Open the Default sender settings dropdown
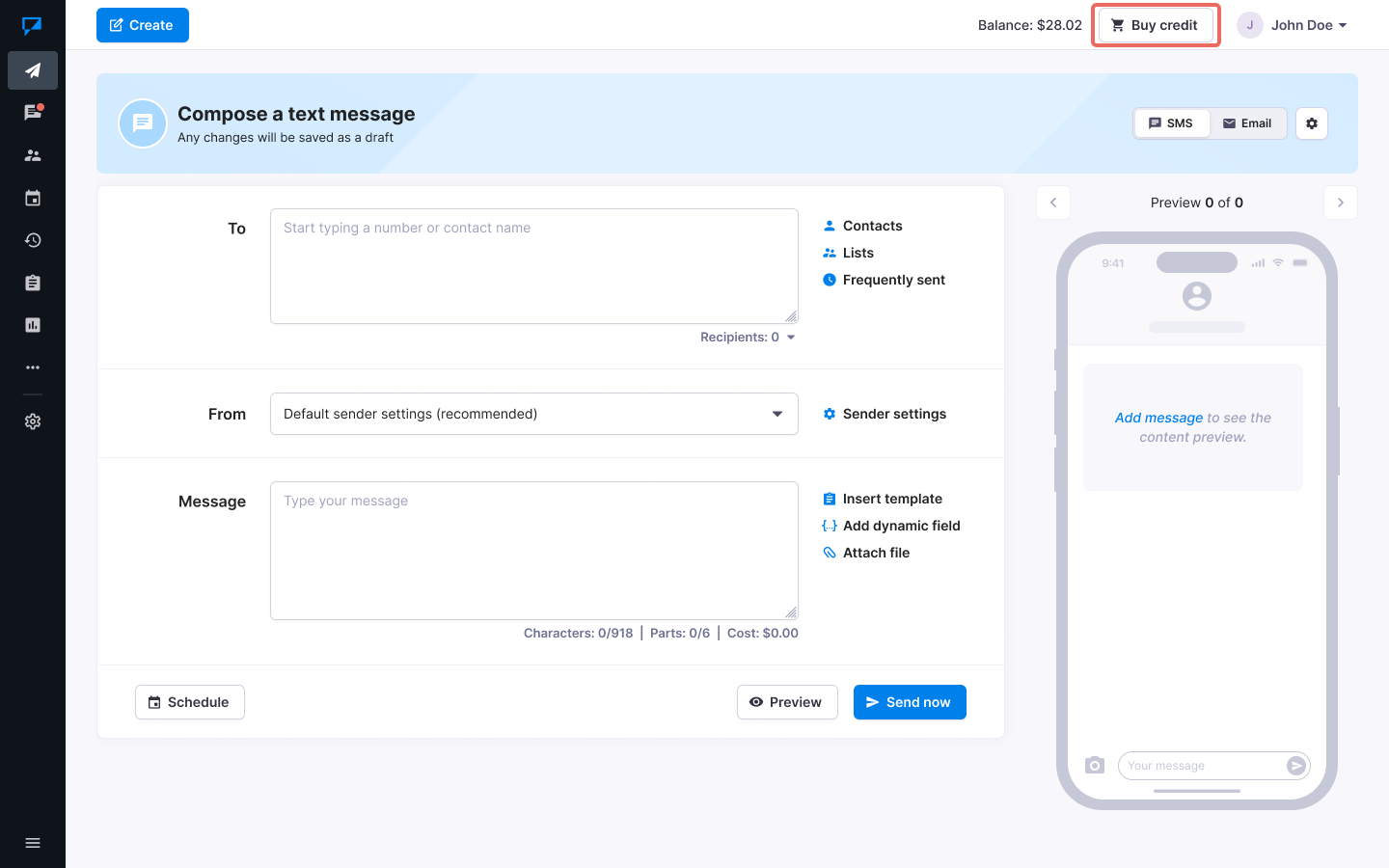The height and width of the screenshot is (868, 1389). (534, 414)
